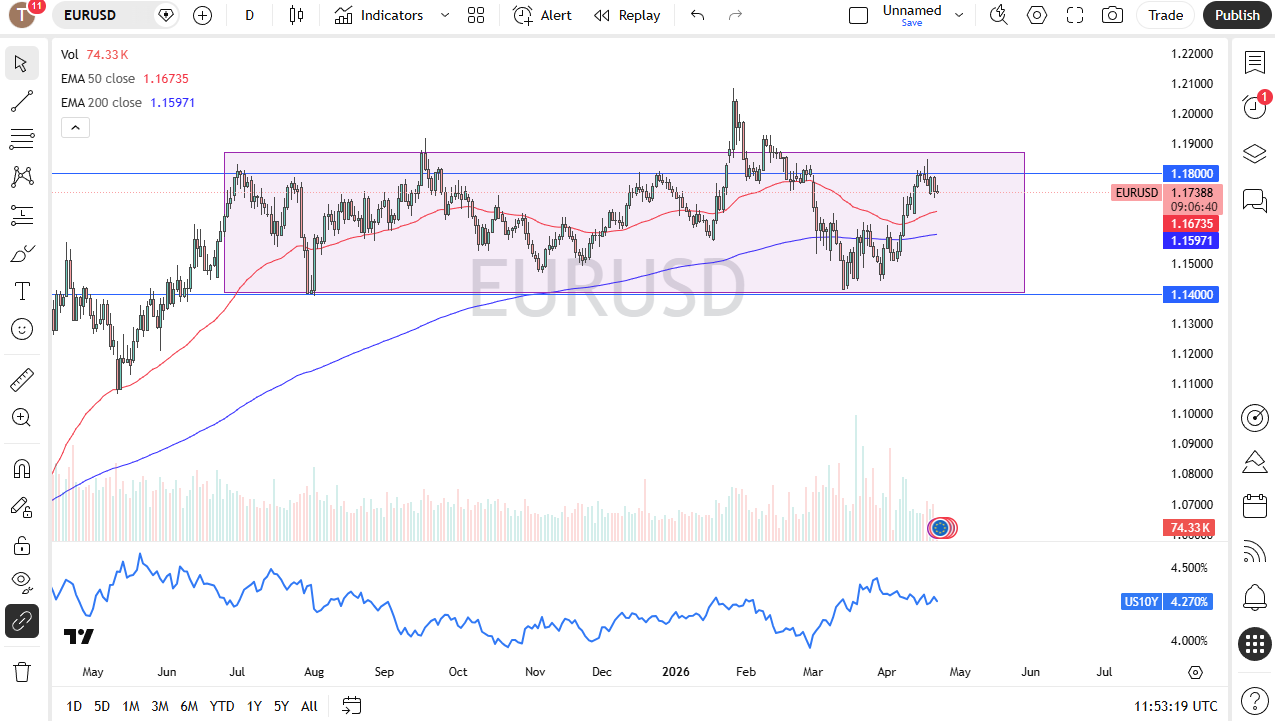The width and height of the screenshot is (1275, 721).
Task: Open the notifications bell panel
Action: coord(1255,598)
